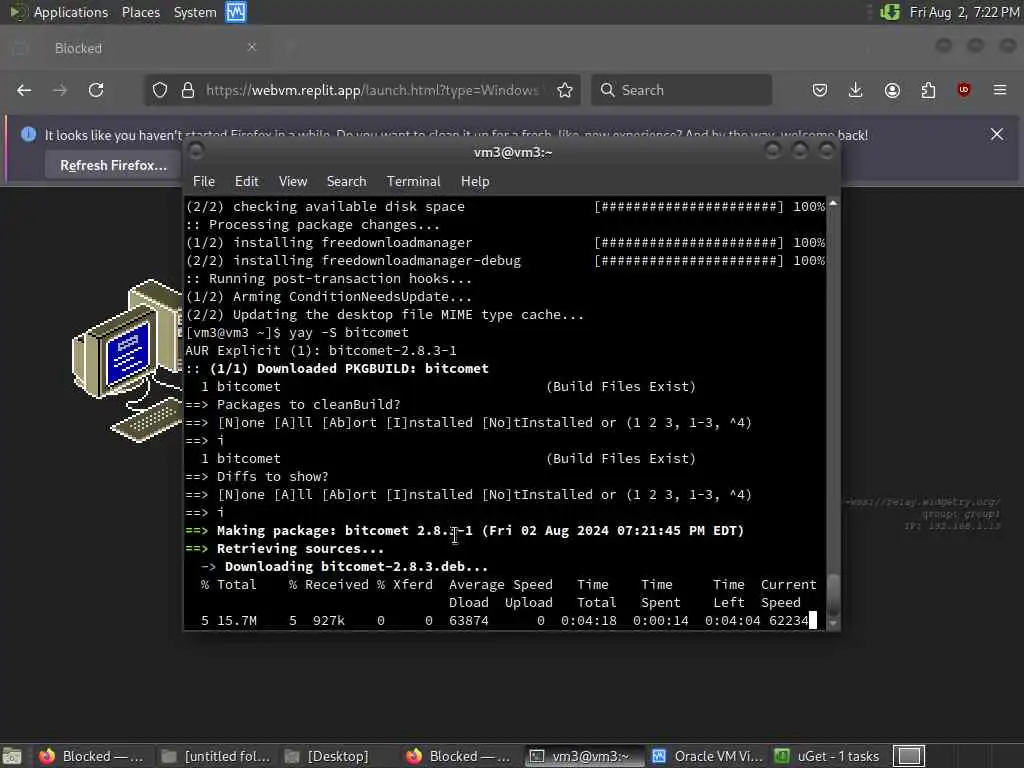This screenshot has width=1024, height=768.
Task: Open Firefox hamburger application menu
Action: click(x=1000, y=90)
